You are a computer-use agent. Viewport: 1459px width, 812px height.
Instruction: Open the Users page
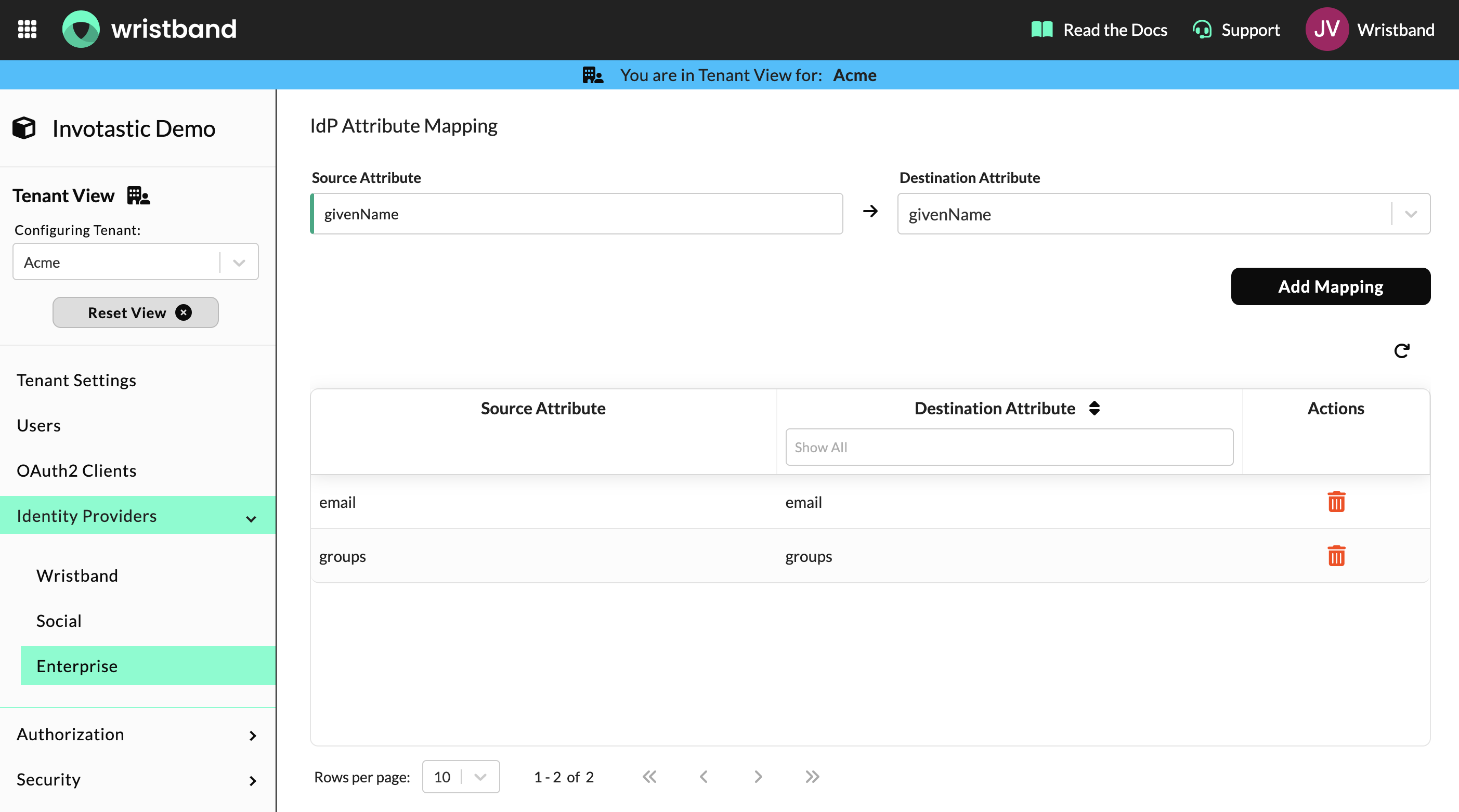pos(38,425)
